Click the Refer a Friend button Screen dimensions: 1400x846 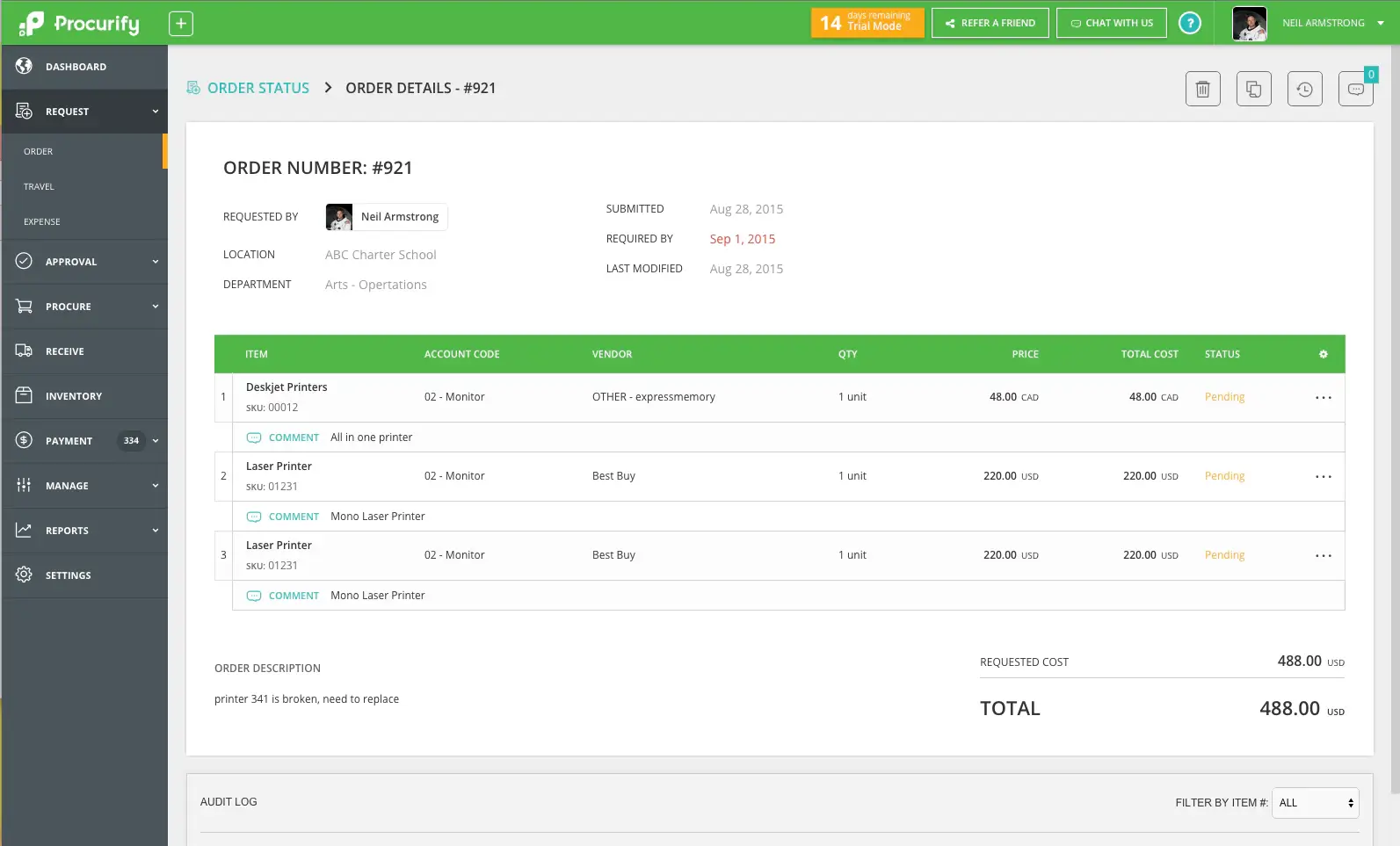point(990,24)
